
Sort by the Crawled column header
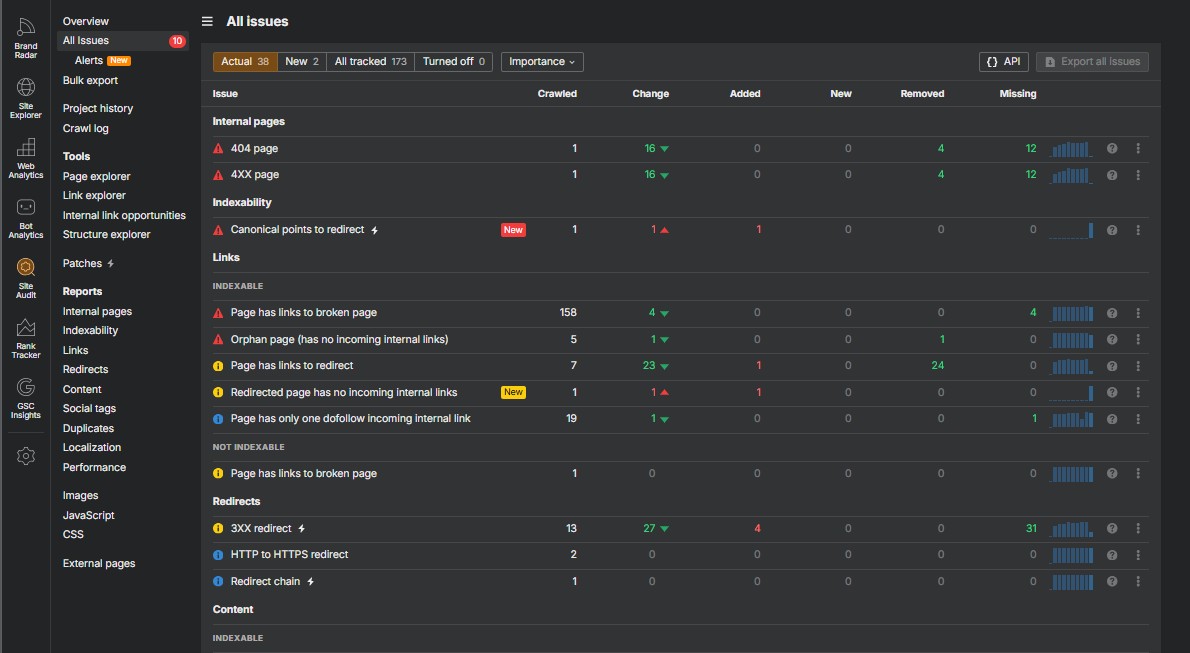click(557, 94)
